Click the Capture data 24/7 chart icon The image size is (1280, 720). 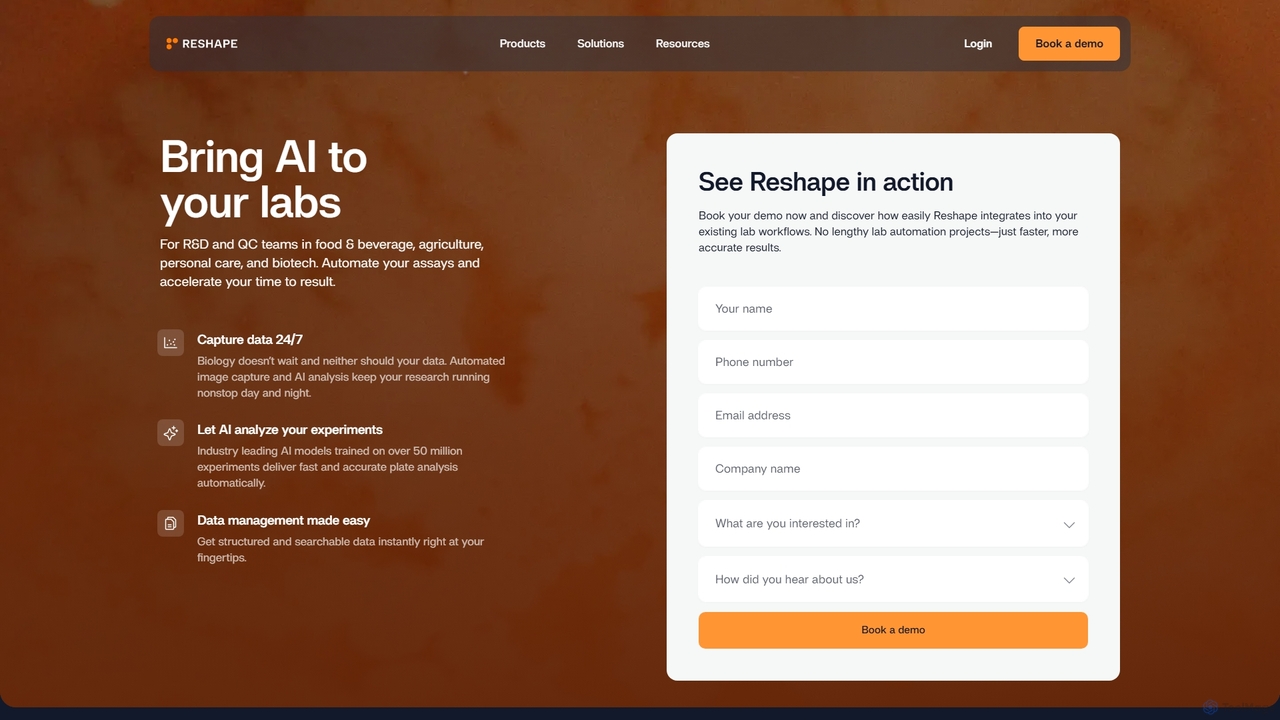171,343
